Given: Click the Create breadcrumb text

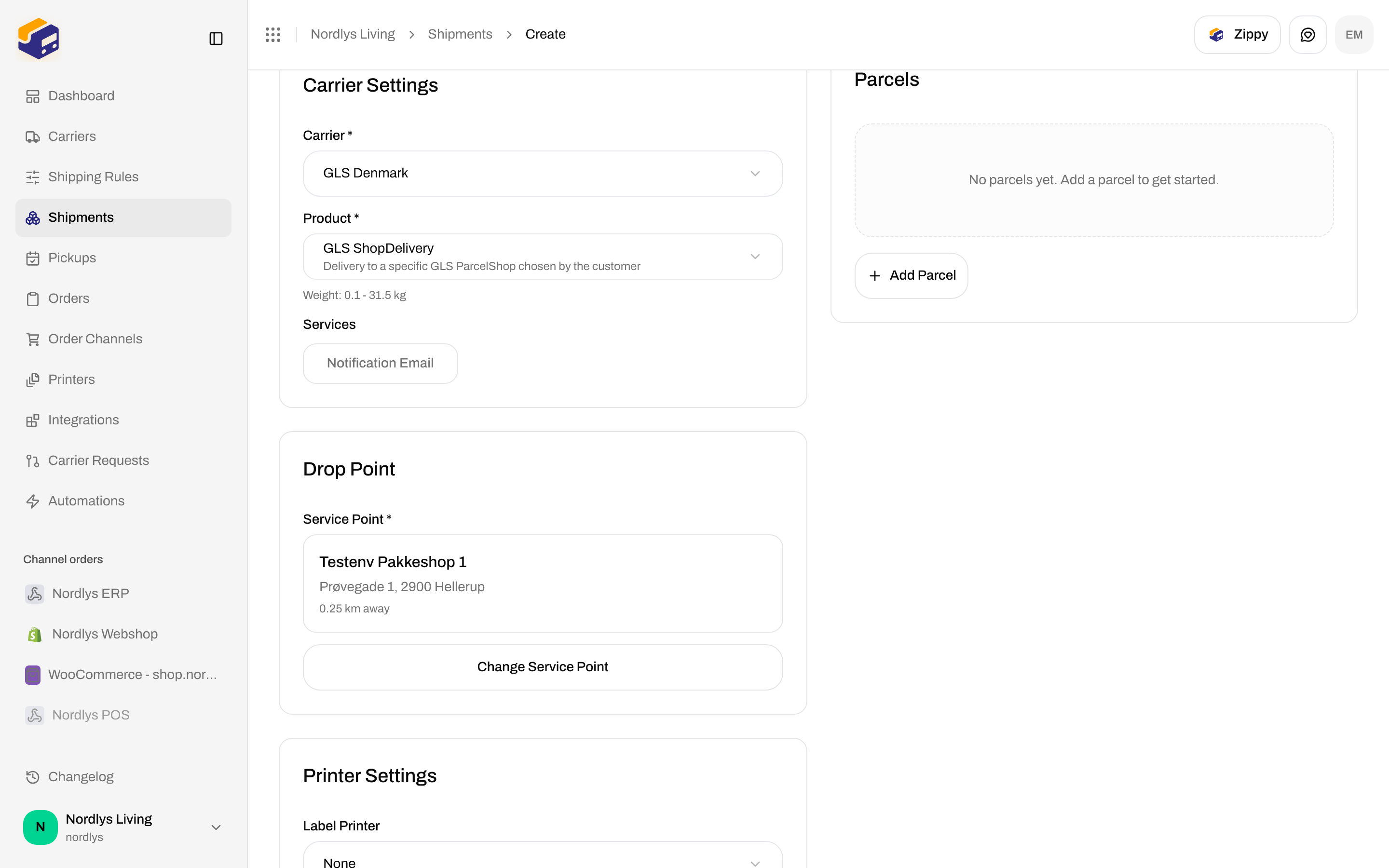Looking at the screenshot, I should [x=545, y=34].
